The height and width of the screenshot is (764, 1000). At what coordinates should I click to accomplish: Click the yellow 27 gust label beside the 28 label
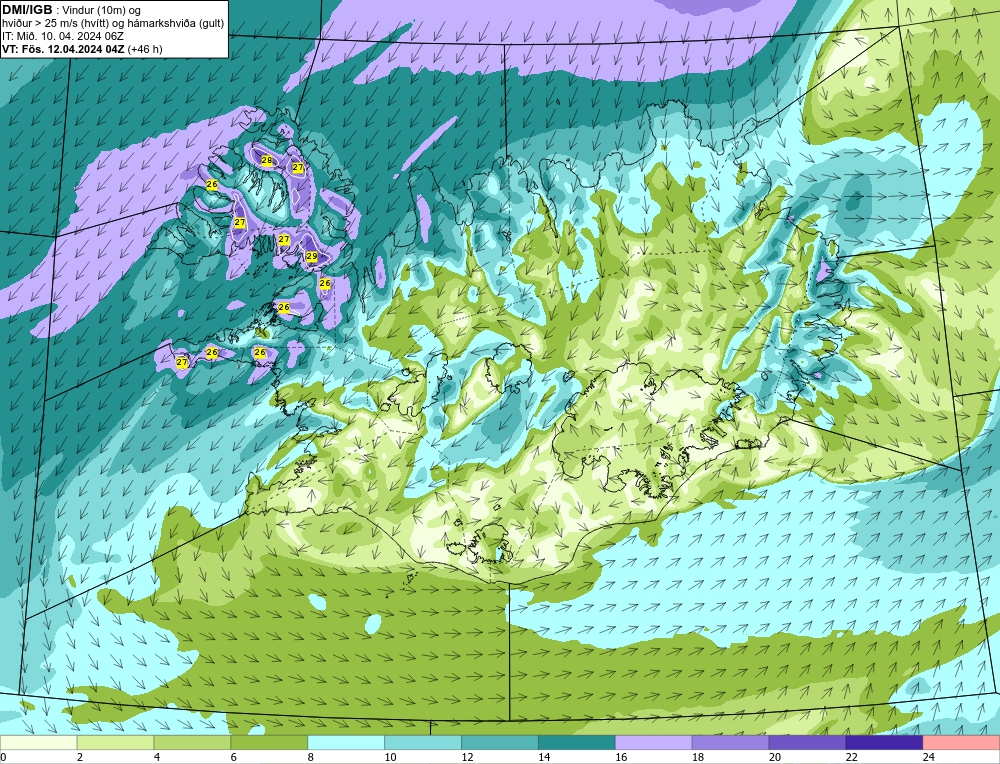pyautogui.click(x=298, y=167)
